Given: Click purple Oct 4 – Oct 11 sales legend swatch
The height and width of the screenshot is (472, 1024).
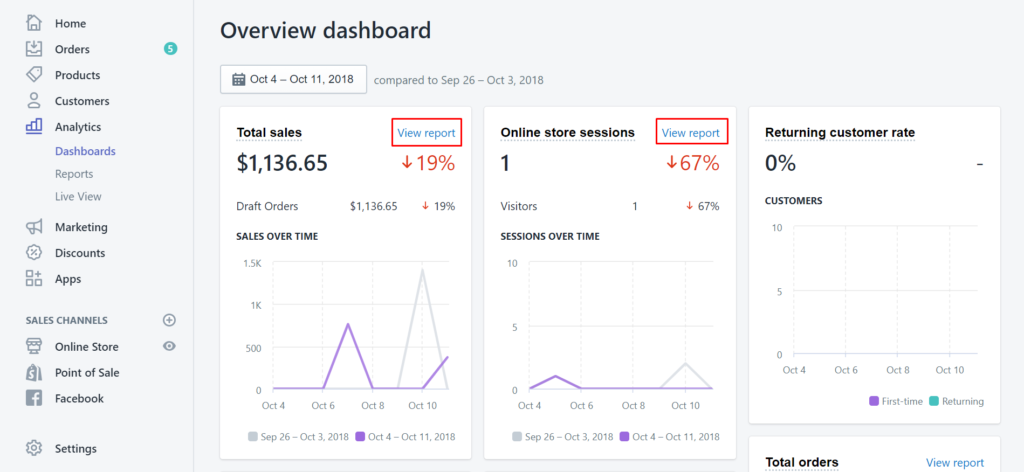Looking at the screenshot, I should point(360,437).
